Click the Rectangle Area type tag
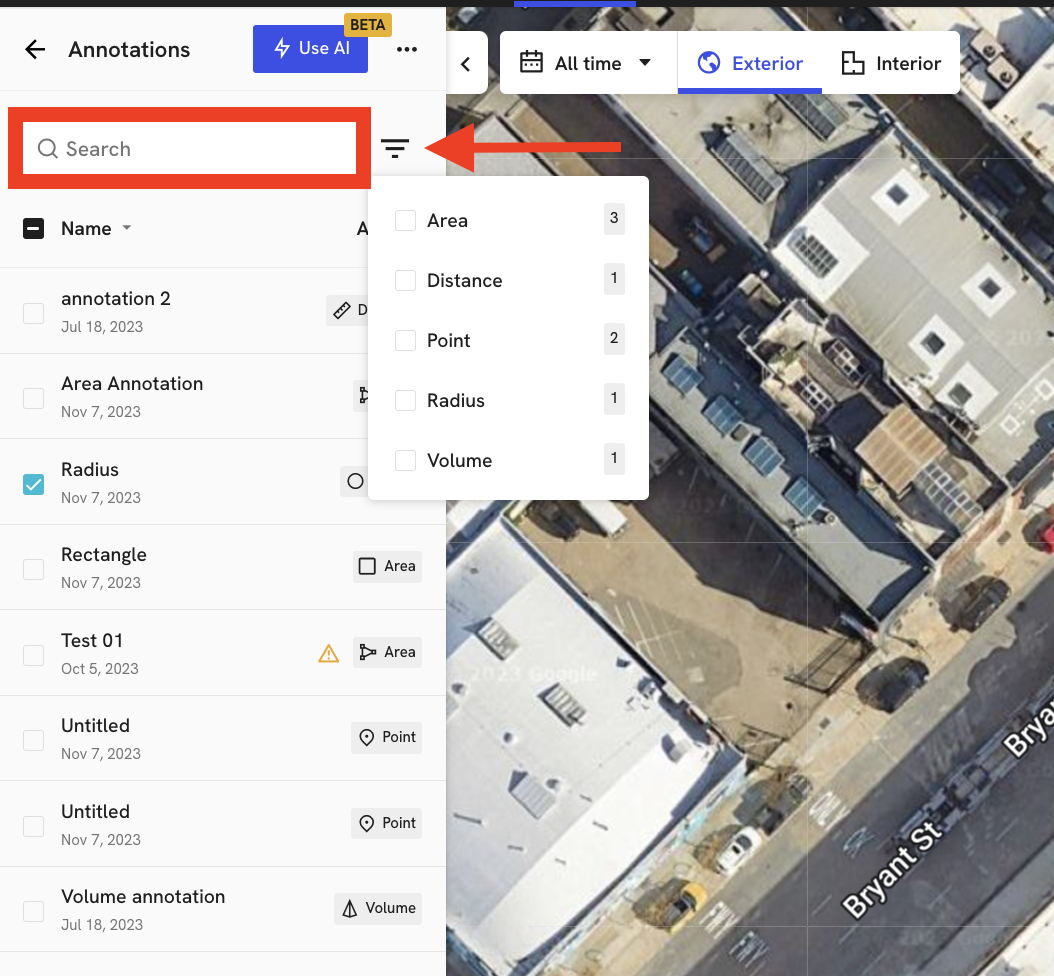This screenshot has height=976, width=1054. point(387,566)
